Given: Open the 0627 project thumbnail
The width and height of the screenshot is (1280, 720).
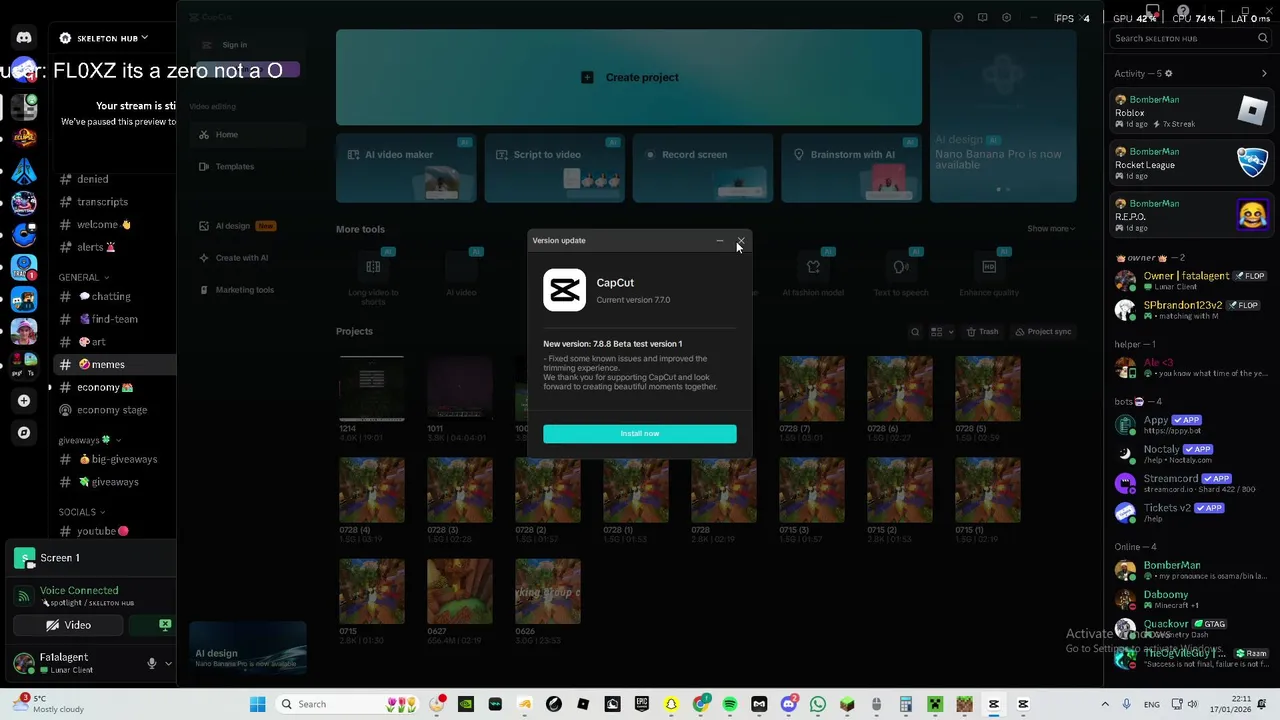Looking at the screenshot, I should click(460, 591).
